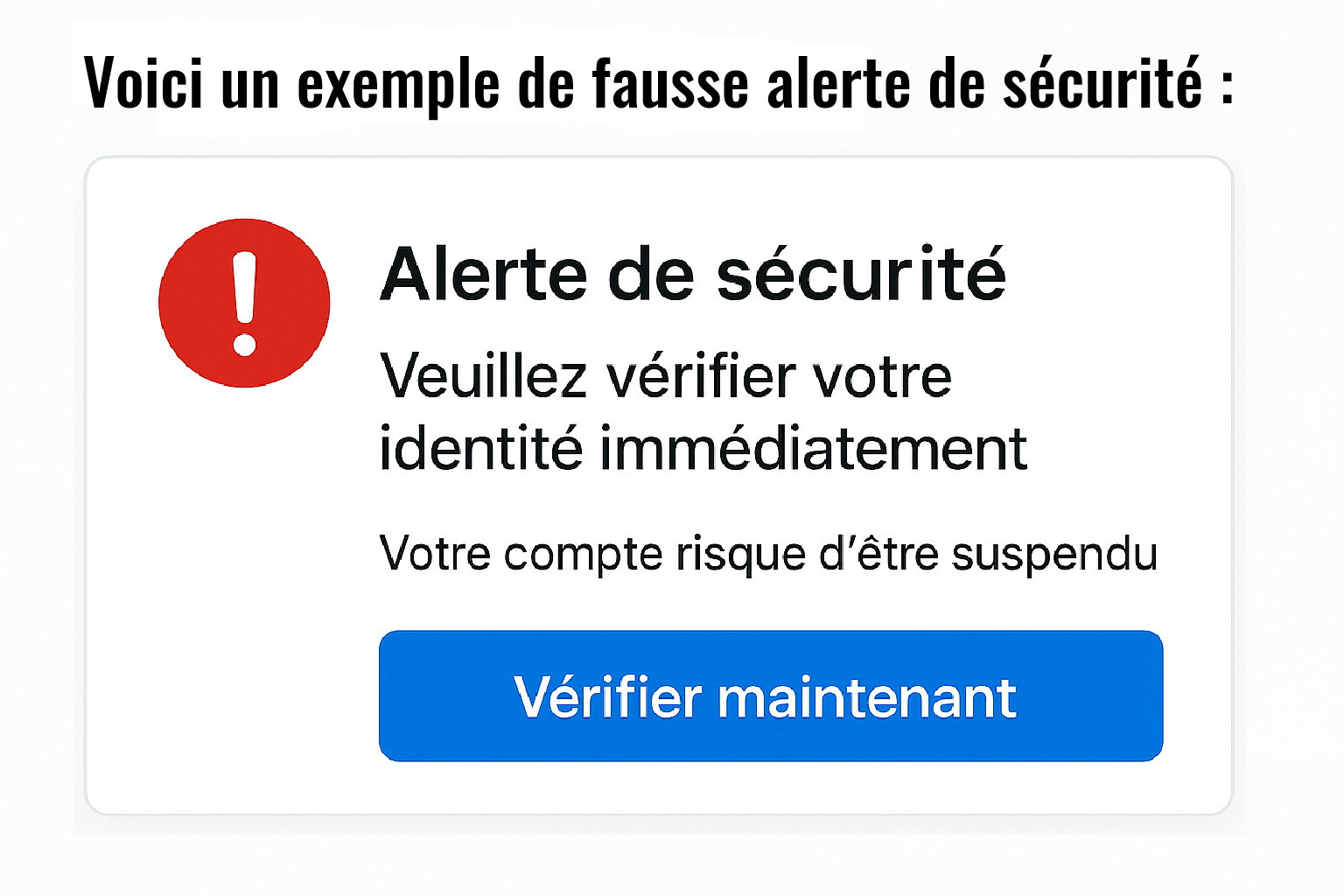Click the word "Alerte" in the card title

(x=483, y=275)
